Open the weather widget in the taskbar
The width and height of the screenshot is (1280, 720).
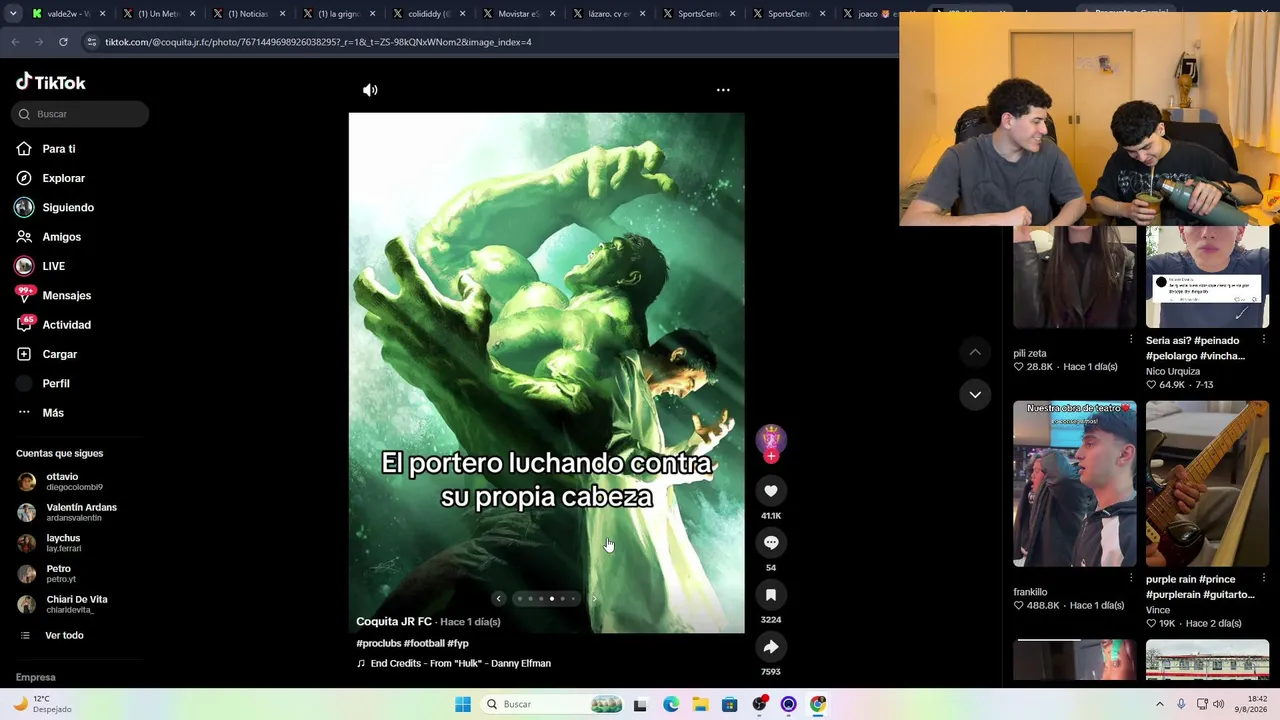pyautogui.click(x=42, y=704)
